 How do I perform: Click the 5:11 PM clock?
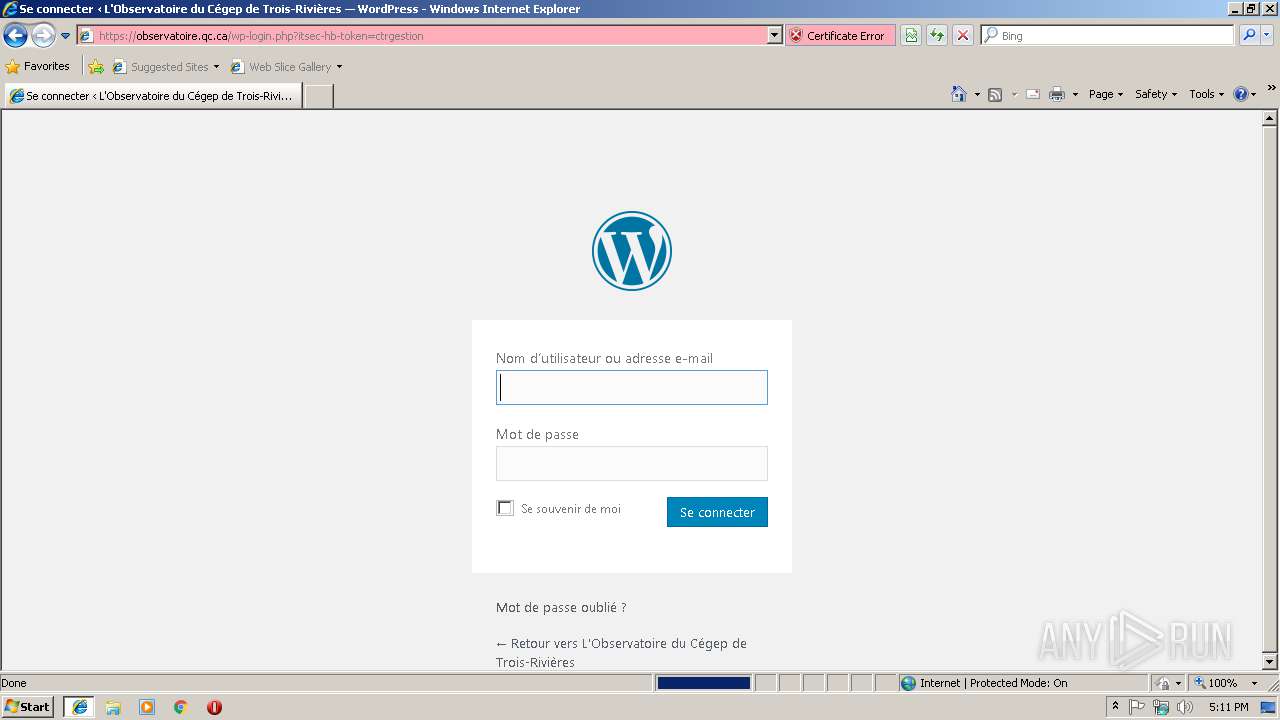pyautogui.click(x=1228, y=707)
